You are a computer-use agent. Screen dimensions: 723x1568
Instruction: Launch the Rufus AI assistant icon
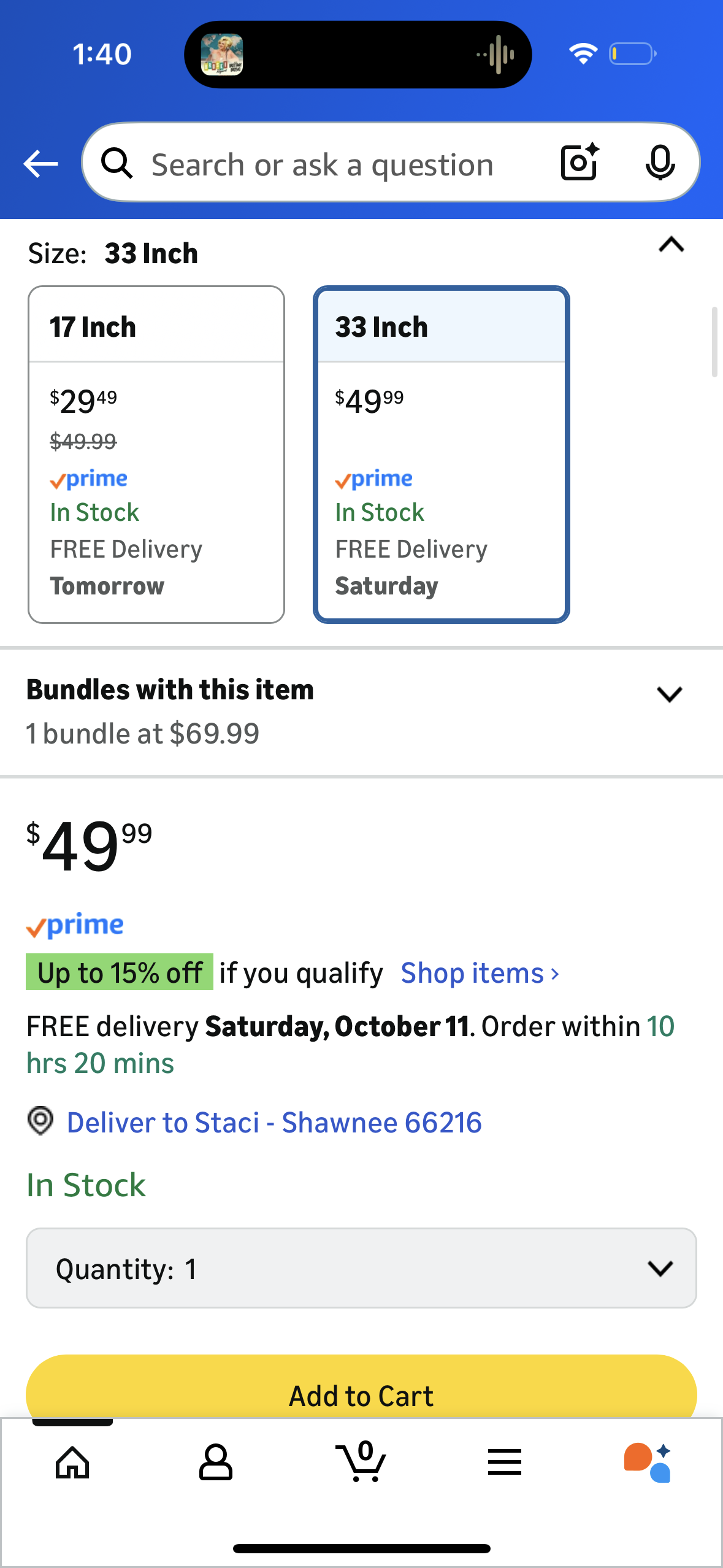pos(648,1462)
